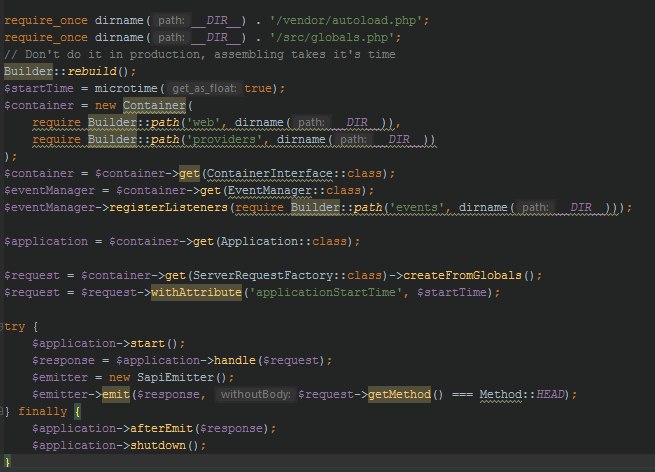Click the highlighted get before ContainerInterface
655x472 pixels.
click(x=189, y=173)
